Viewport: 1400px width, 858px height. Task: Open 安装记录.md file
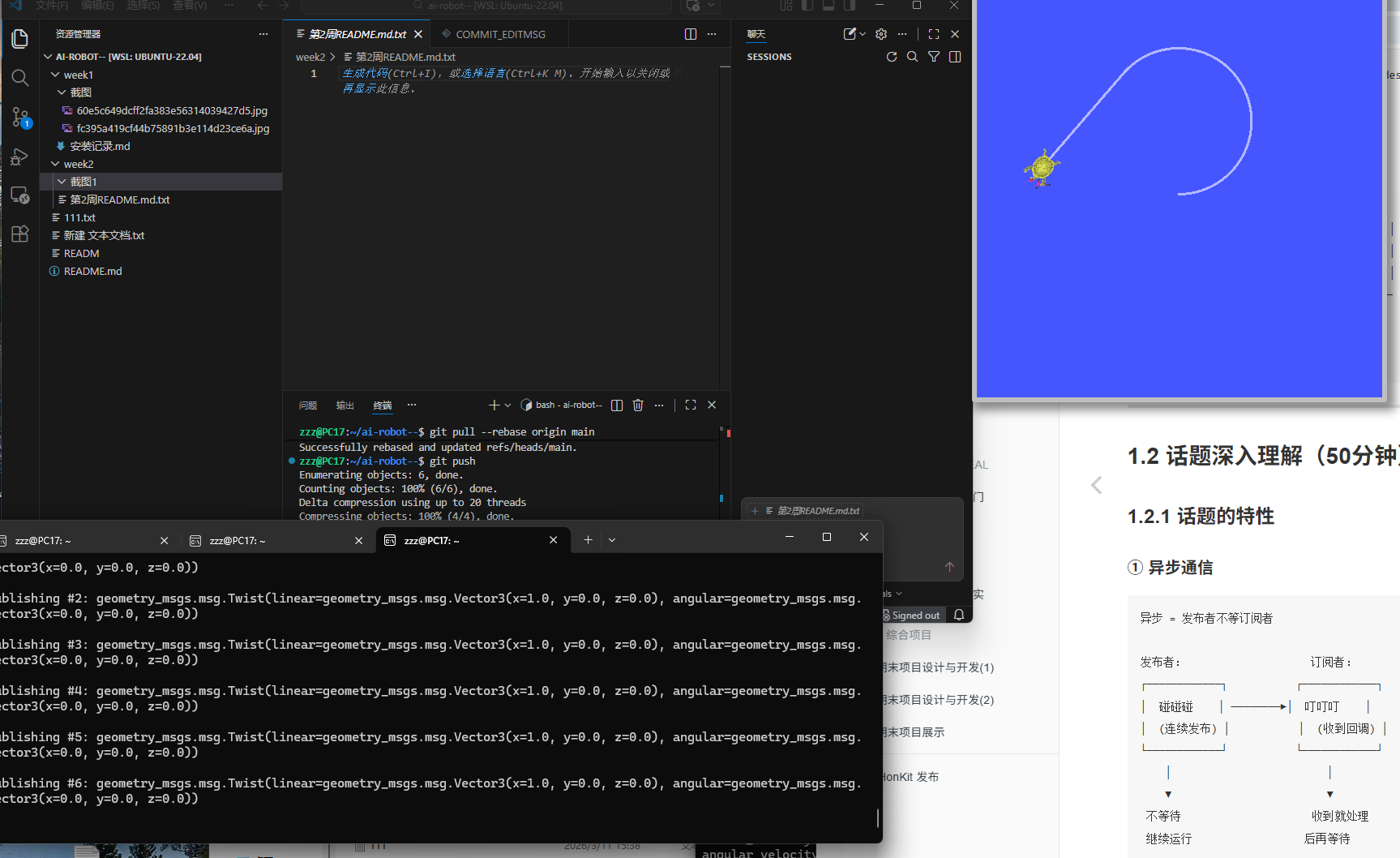[161, 146]
